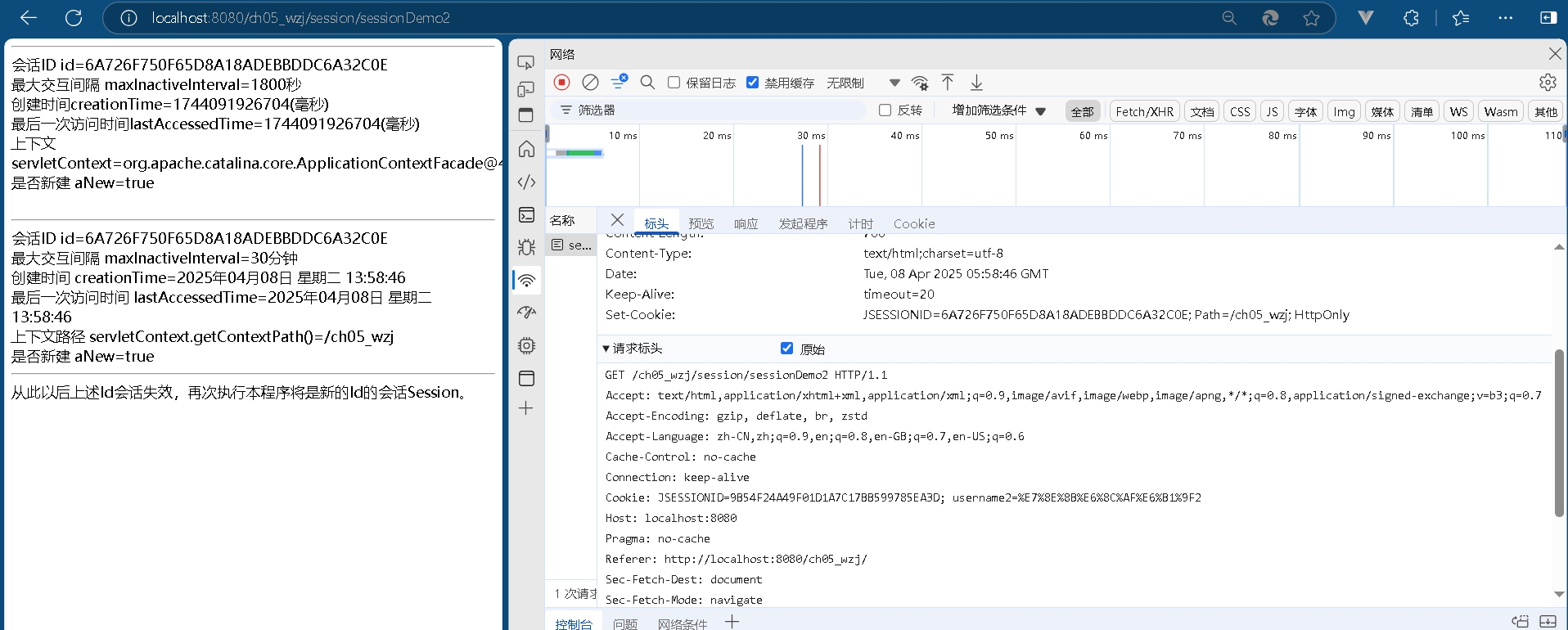Enable the 保留日志 checkbox
This screenshot has width=1568, height=630.
coord(674,83)
